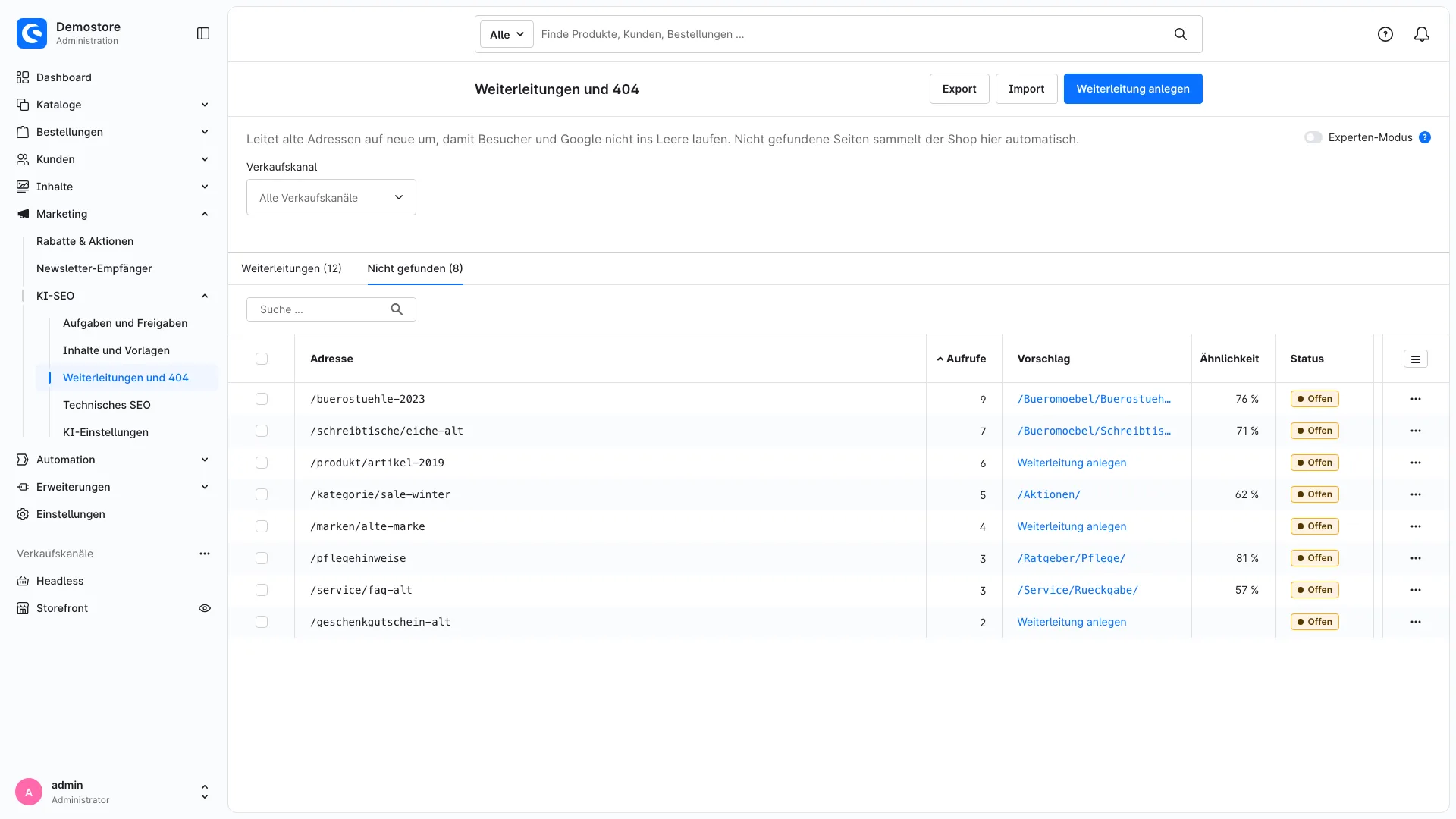Open the notifications bell
This screenshot has width=1456, height=819.
1422,34
